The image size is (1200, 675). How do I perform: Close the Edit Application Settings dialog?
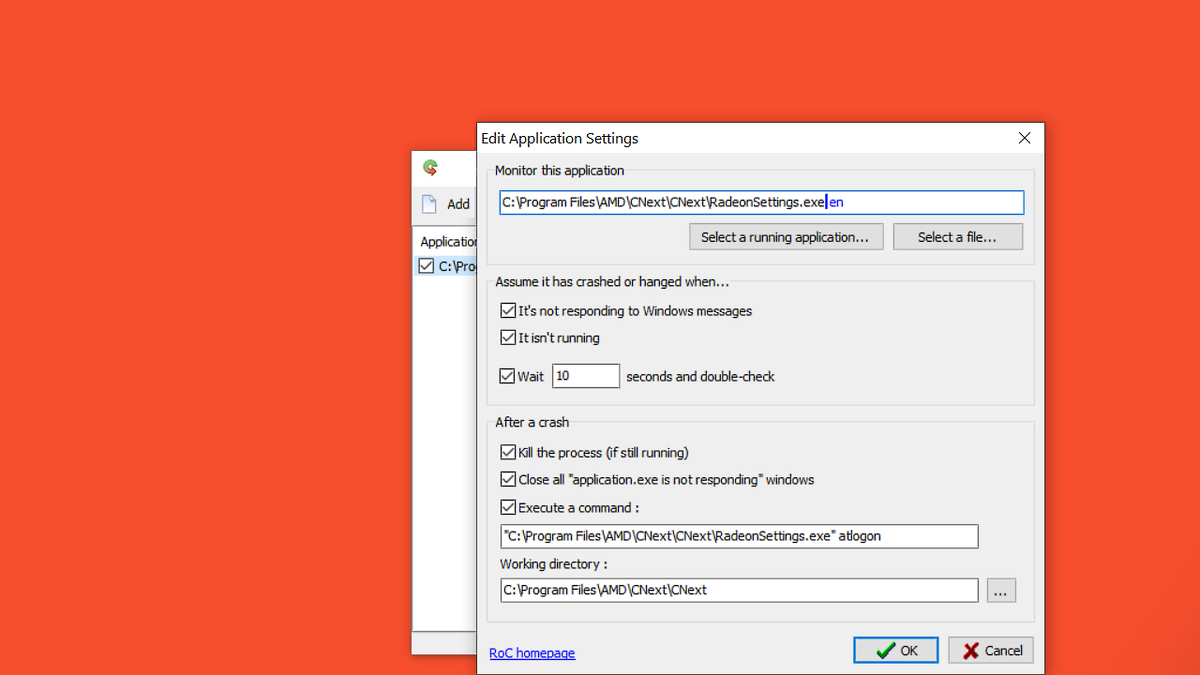pyautogui.click(x=1024, y=138)
